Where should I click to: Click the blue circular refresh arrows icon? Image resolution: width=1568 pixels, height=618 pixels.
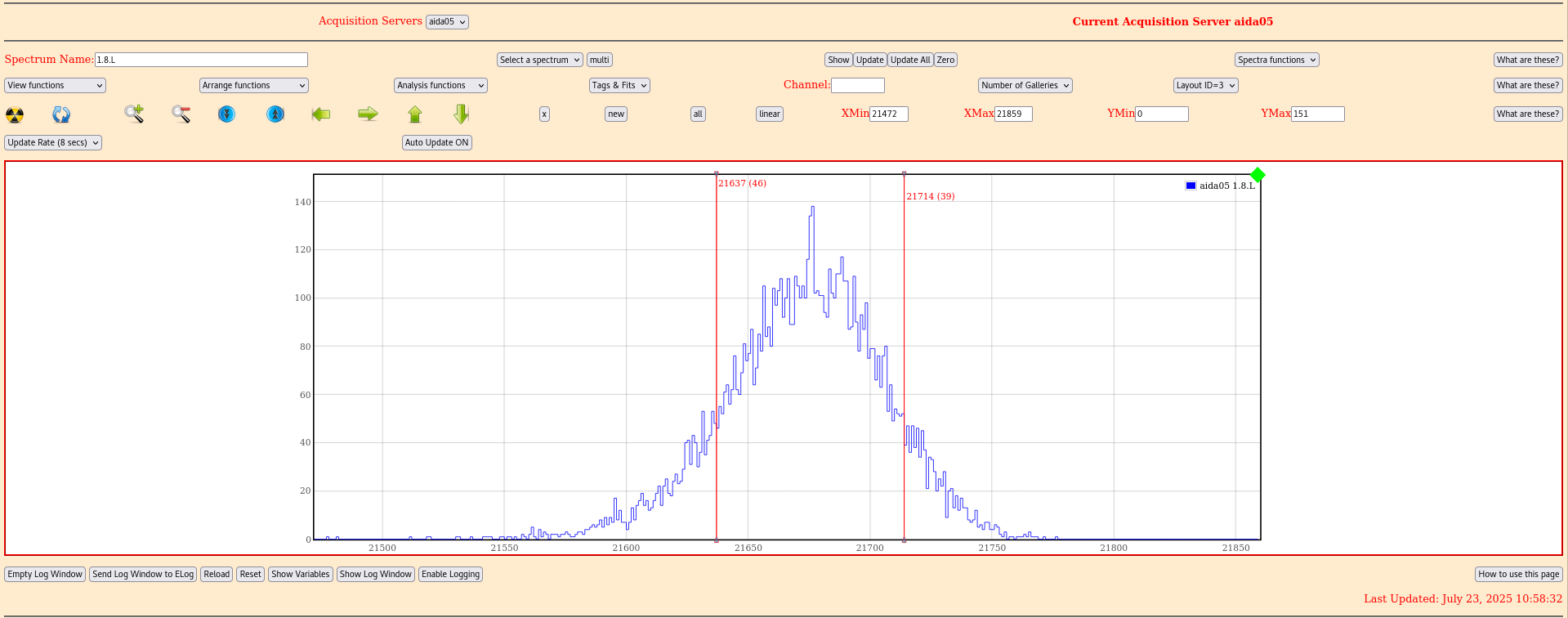click(61, 114)
